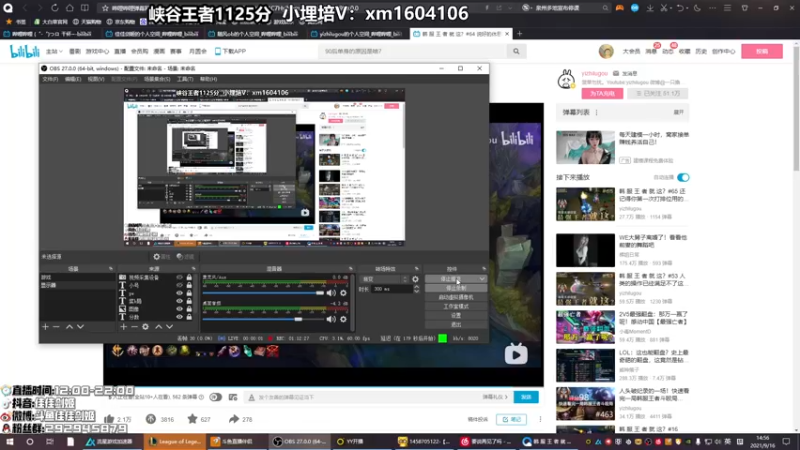Image resolution: width=800 pixels, height=450 pixels.
Task: Toggle visibility of the video capture device source
Action: coord(179,278)
